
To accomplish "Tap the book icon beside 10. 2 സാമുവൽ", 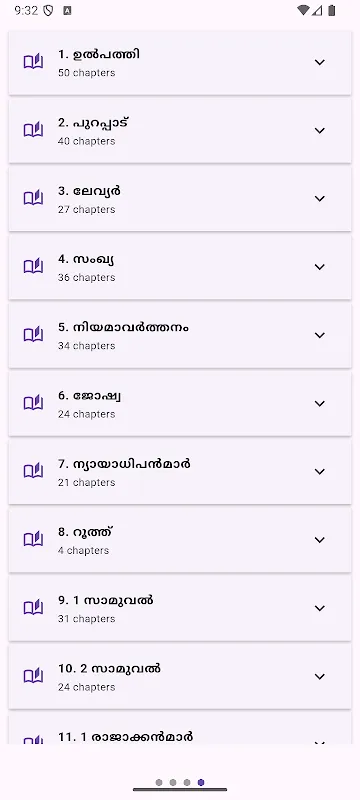I will click(33, 677).
